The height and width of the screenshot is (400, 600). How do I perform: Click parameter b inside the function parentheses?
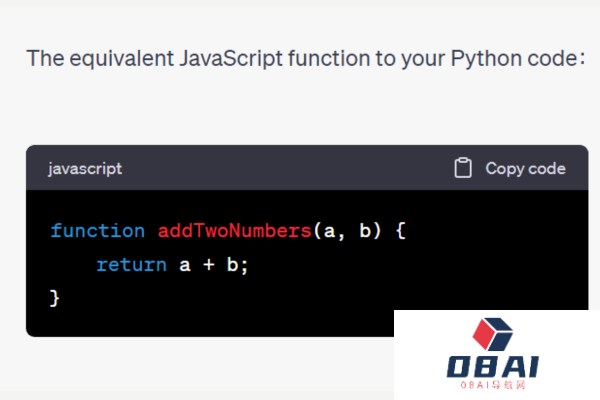tap(365, 231)
